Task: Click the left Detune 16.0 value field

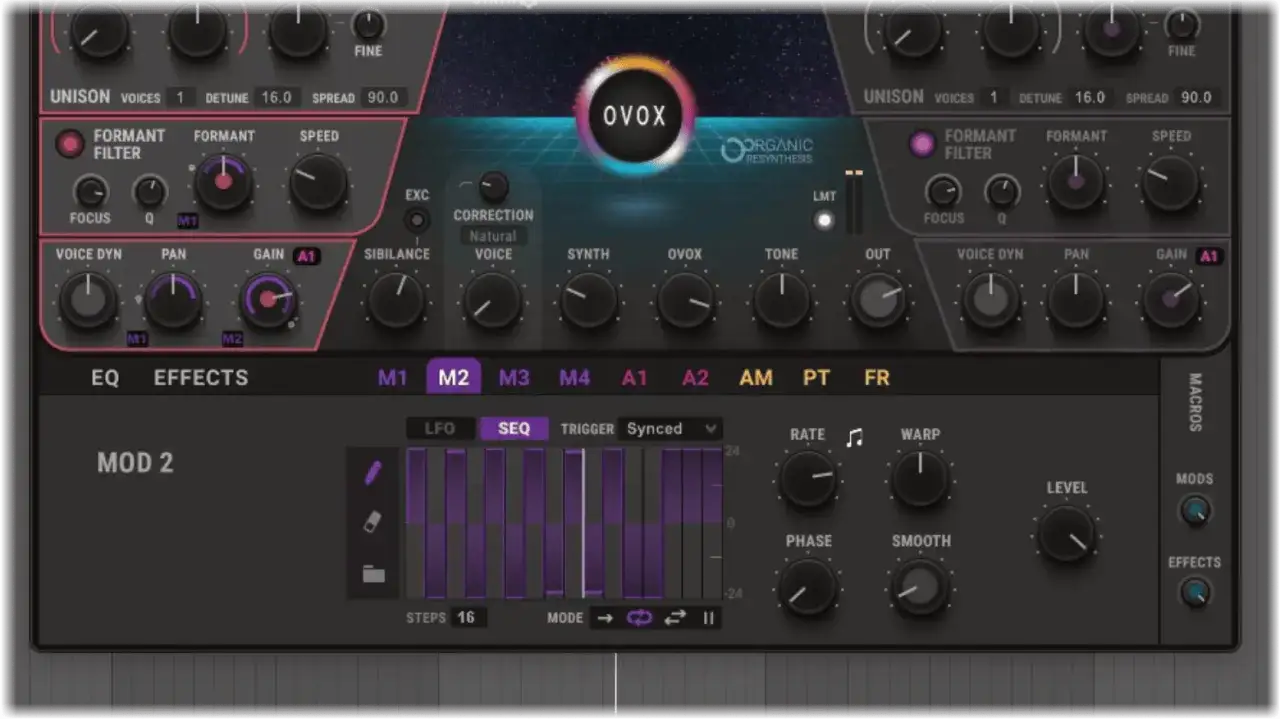Action: (x=276, y=97)
